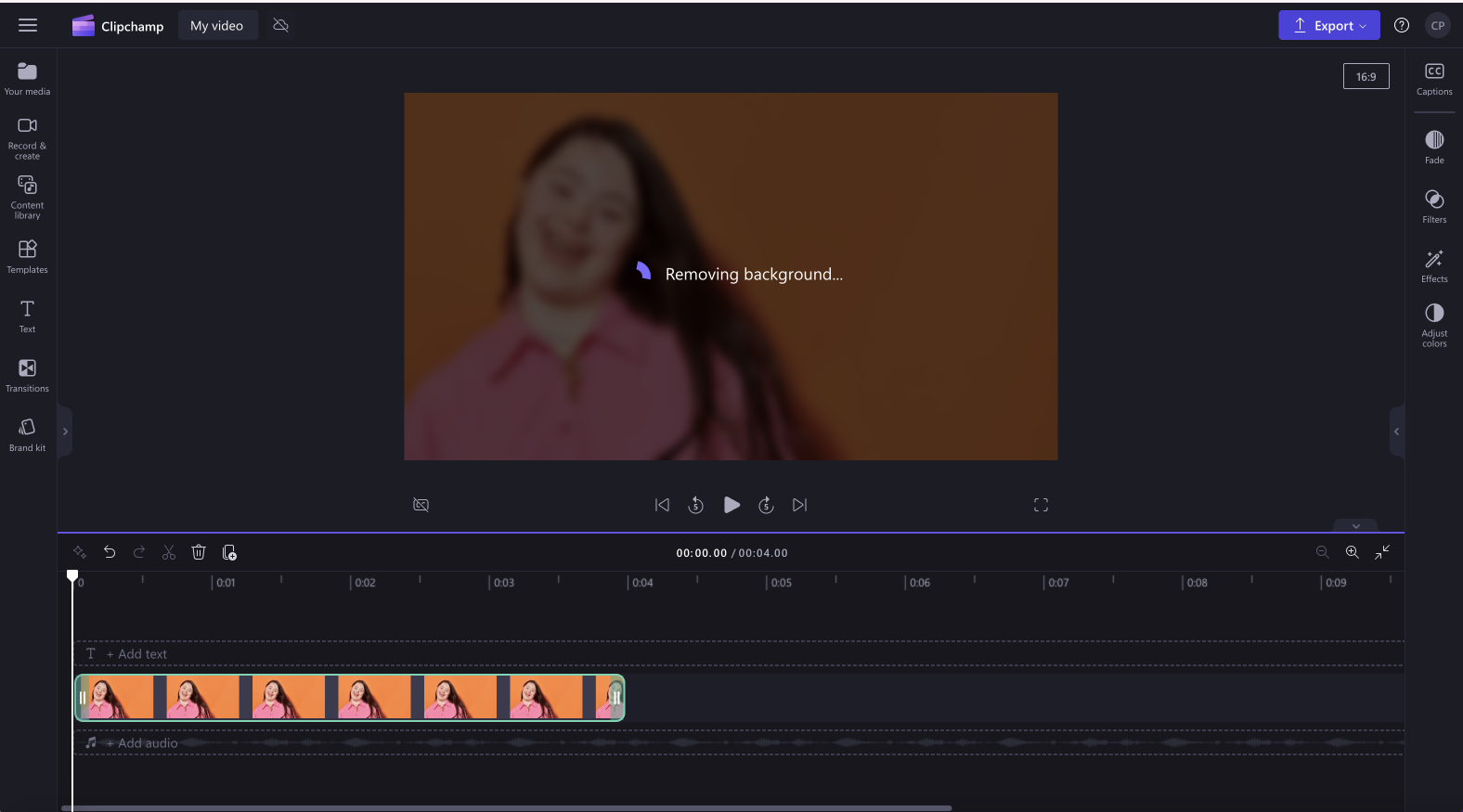Screen dimensions: 1463x812
Task: Open the Filters panel
Action: click(1434, 207)
